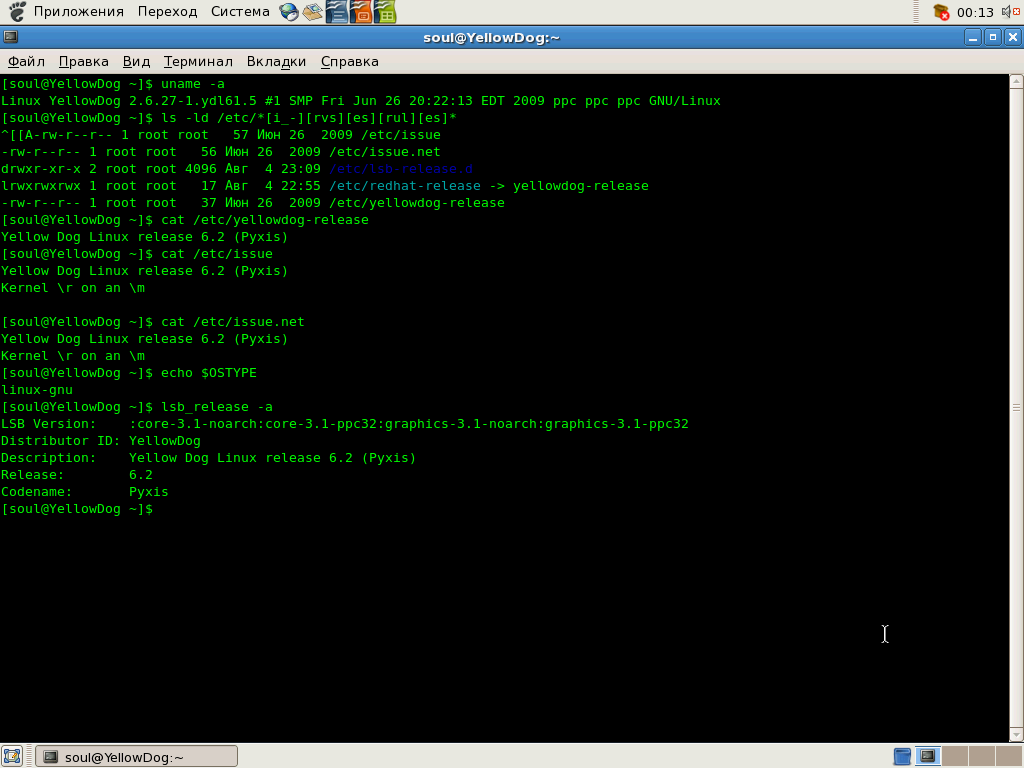
Task: Close the soul@YellowDog terminal window
Action: (x=1013, y=37)
